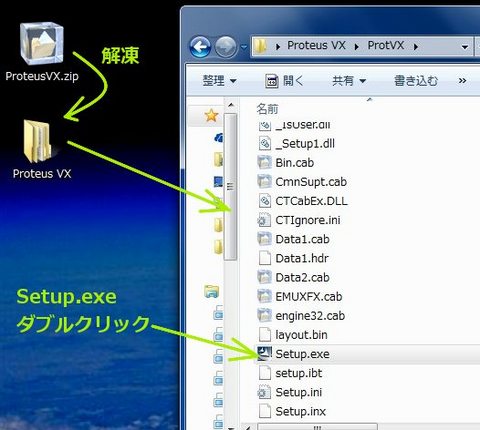Click the navigation pane vertical scrollbar thumb
This screenshot has width=480, height=430.
230,187
